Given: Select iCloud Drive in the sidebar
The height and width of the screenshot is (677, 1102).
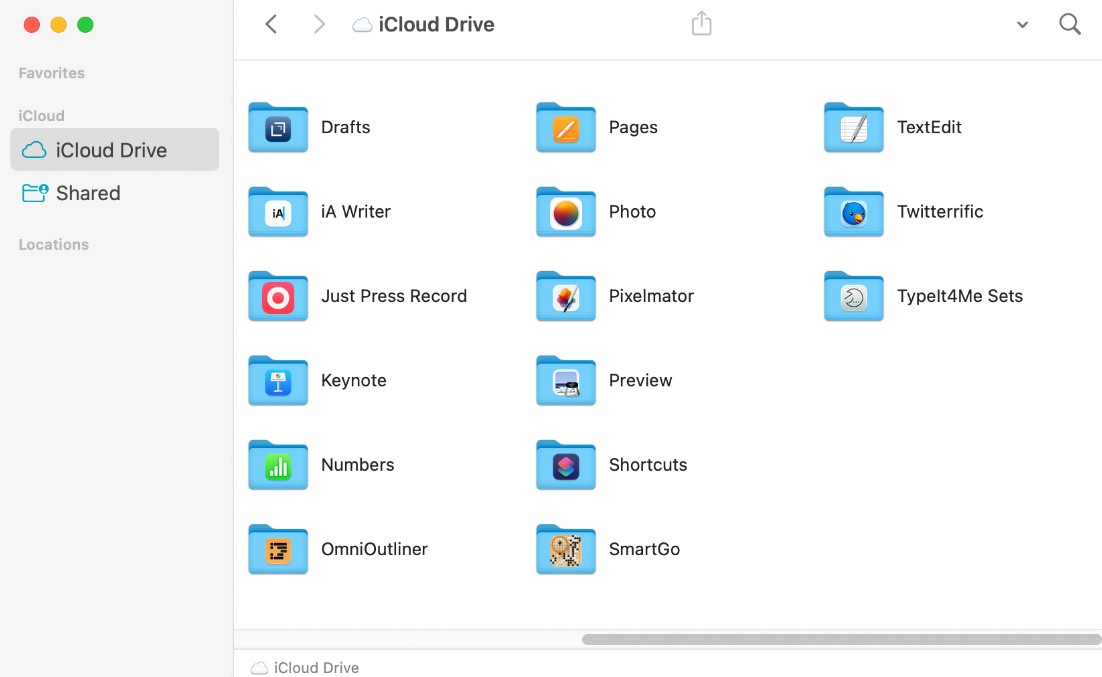Looking at the screenshot, I should tap(115, 150).
